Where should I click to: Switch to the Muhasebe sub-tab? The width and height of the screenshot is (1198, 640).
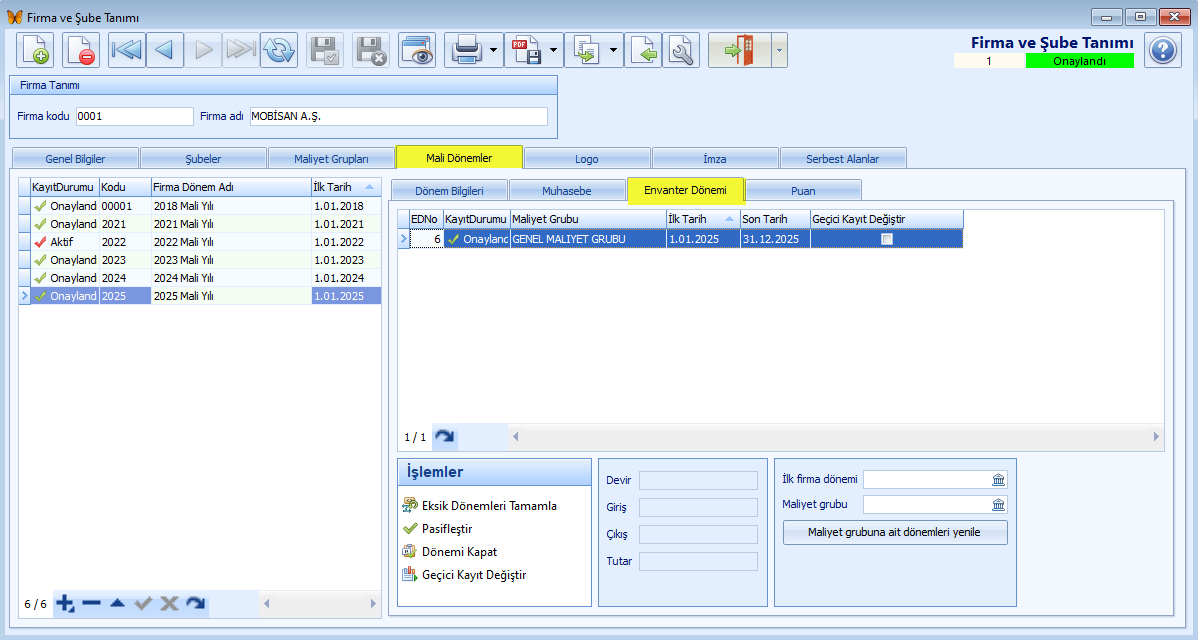567,191
